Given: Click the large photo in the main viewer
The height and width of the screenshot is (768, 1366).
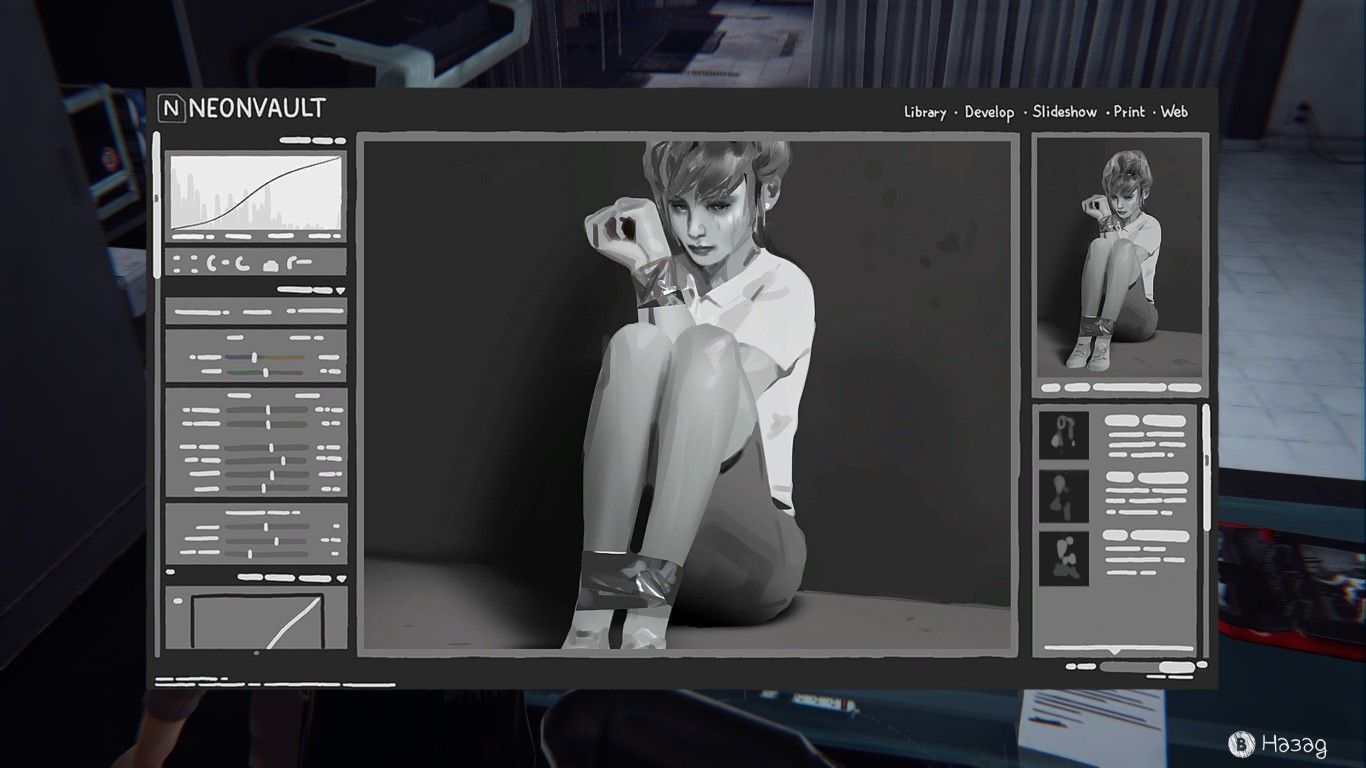Looking at the screenshot, I should pos(688,394).
